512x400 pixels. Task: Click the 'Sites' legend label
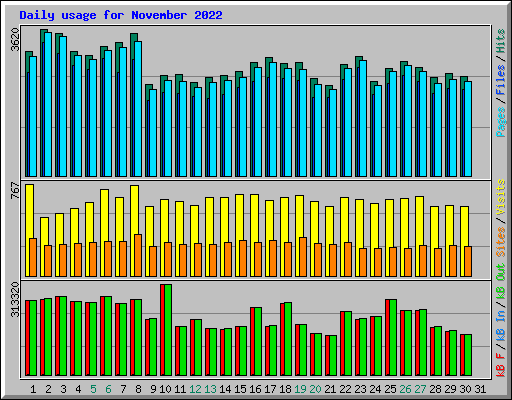coord(501,242)
